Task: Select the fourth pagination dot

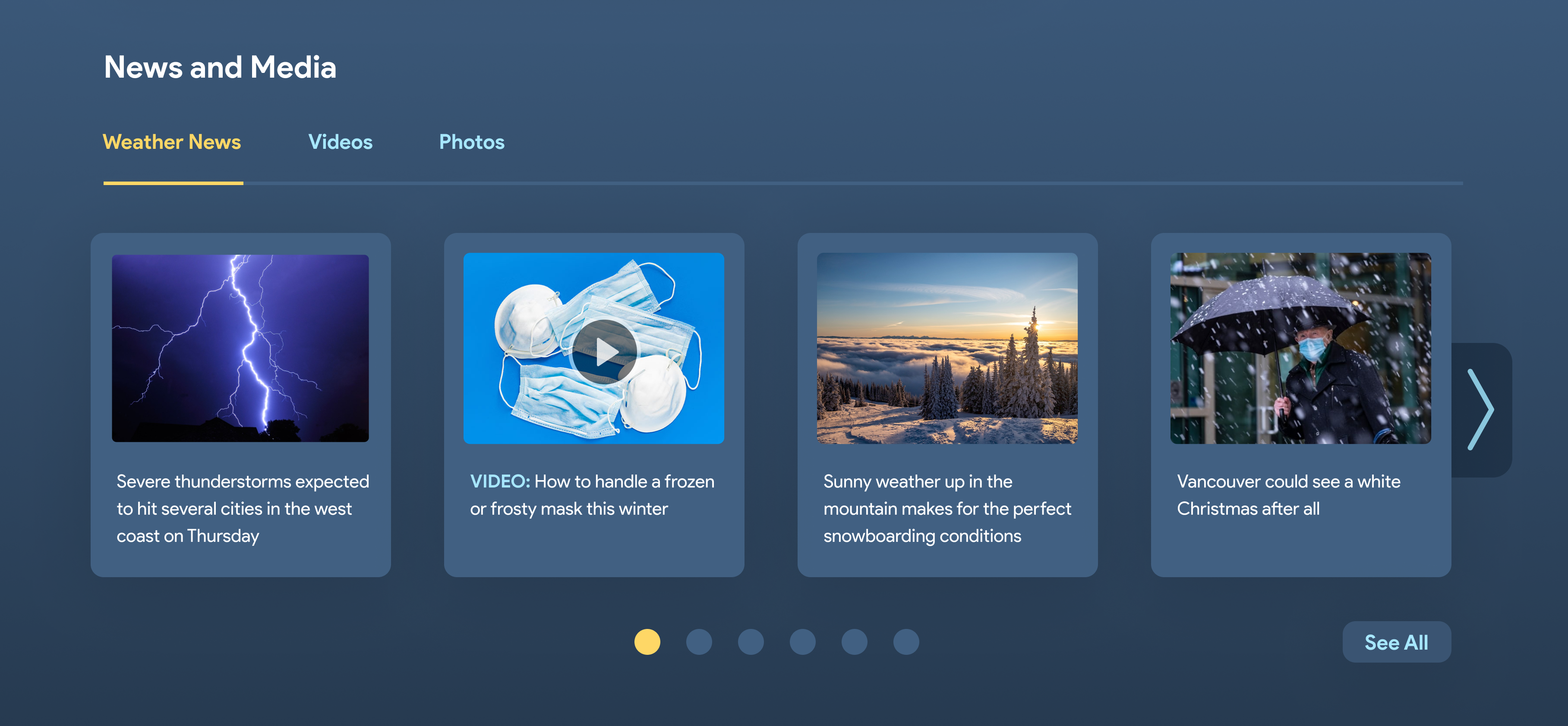Action: tap(802, 642)
